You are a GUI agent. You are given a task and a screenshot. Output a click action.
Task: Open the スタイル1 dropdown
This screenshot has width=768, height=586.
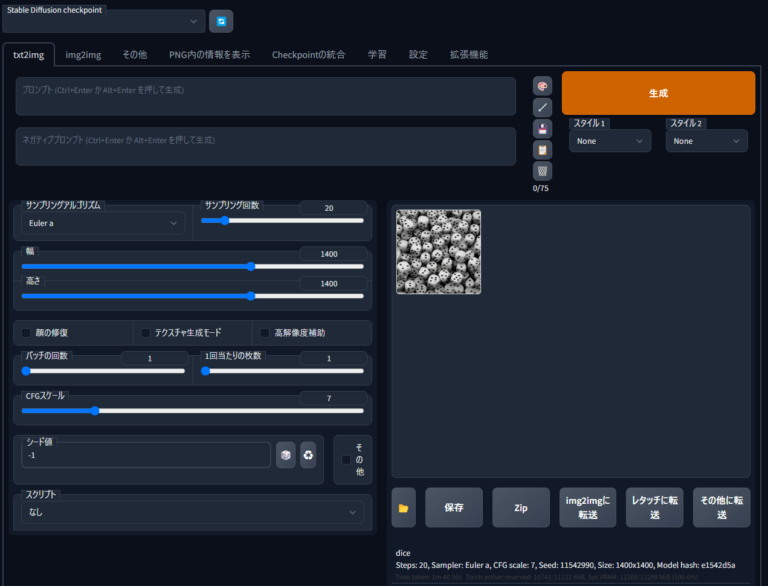[610, 141]
